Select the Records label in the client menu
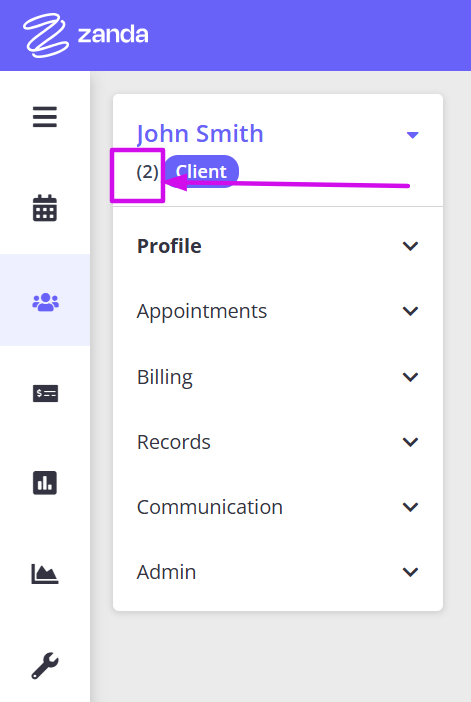 click(174, 442)
